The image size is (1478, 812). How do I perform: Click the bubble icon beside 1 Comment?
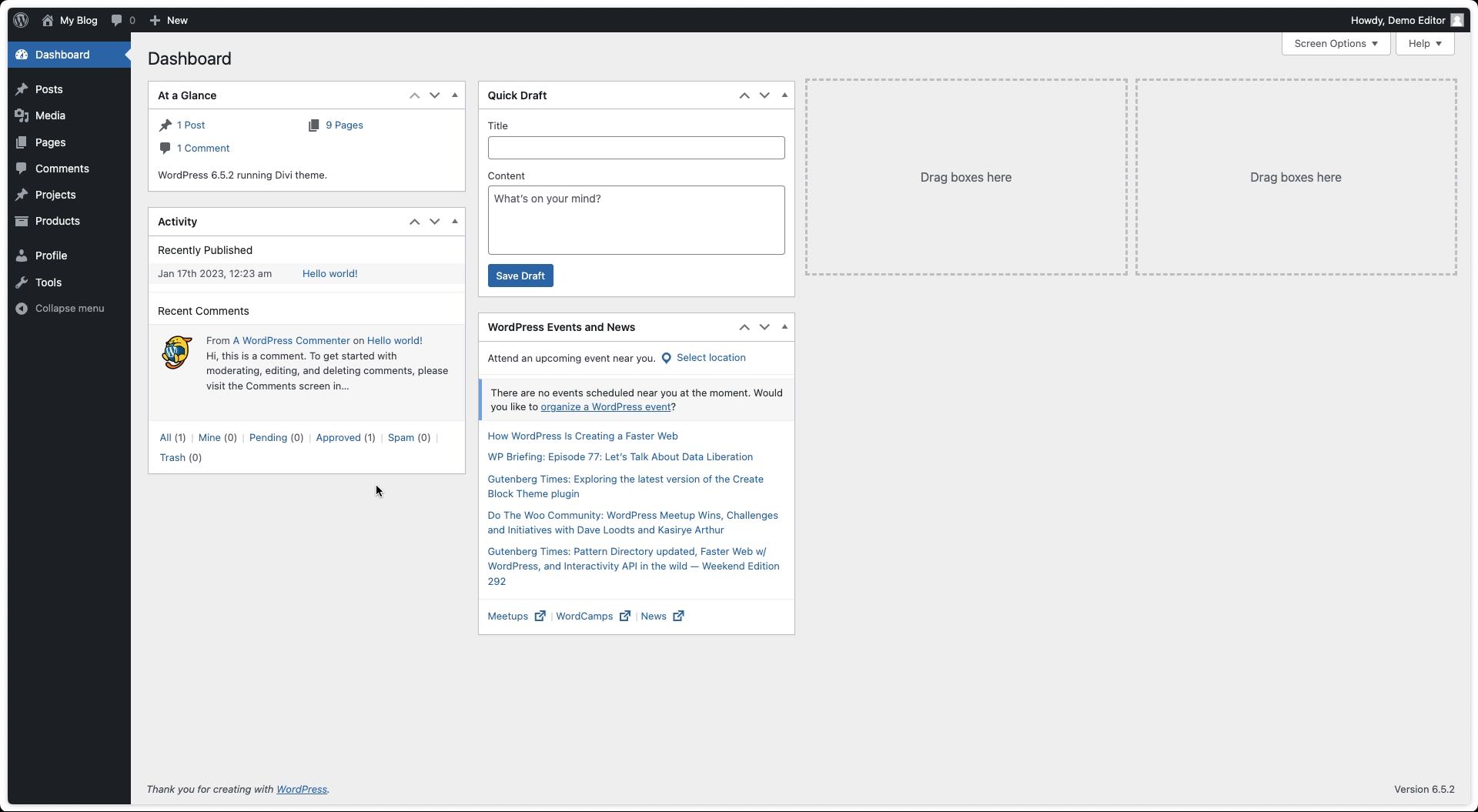(x=166, y=148)
